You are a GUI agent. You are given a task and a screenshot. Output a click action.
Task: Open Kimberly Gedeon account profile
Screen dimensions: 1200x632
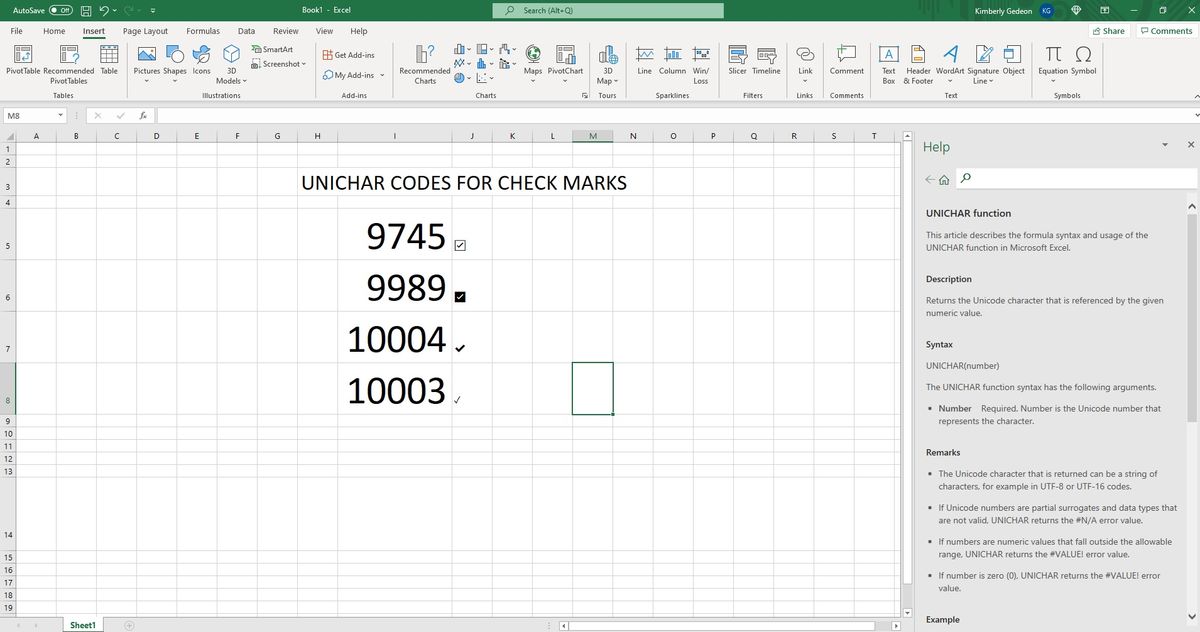coord(1012,10)
